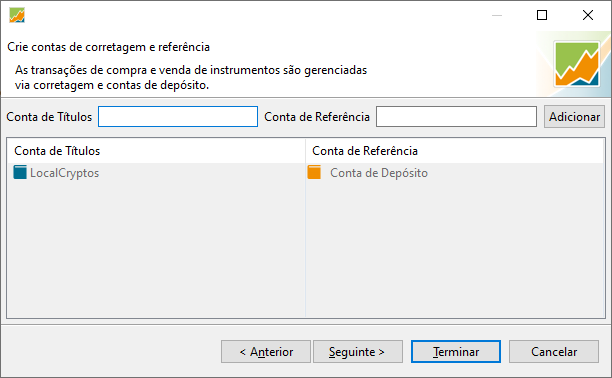Click the large chart logo in header
Viewport: 612px width, 378px height.
577,64
